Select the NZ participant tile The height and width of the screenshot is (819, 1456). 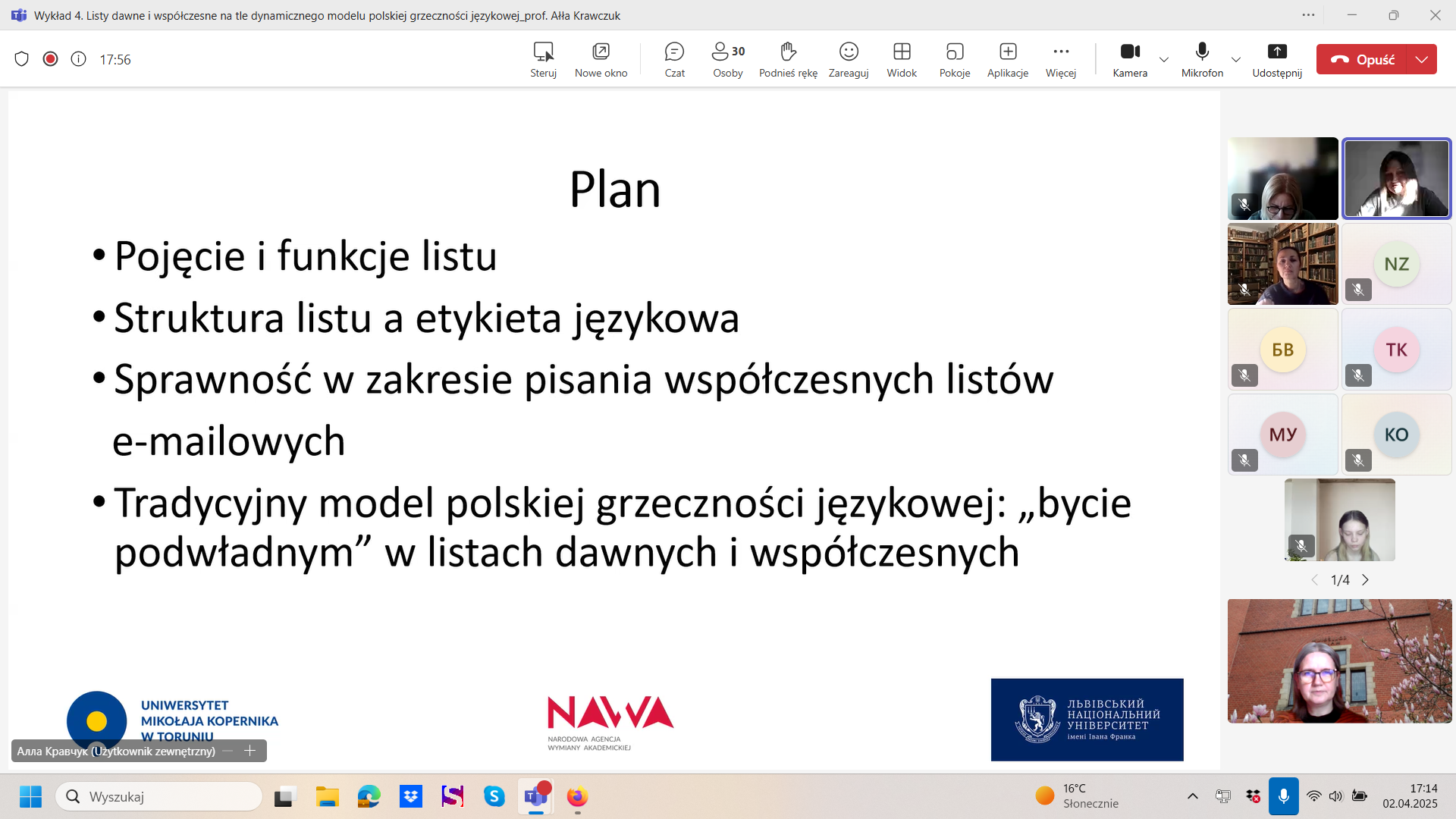tap(1396, 264)
